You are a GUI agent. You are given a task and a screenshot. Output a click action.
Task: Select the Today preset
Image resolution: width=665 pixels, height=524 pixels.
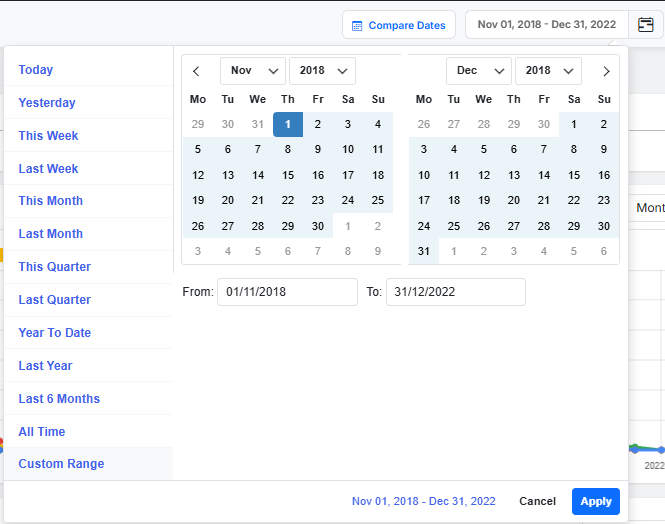tap(36, 70)
